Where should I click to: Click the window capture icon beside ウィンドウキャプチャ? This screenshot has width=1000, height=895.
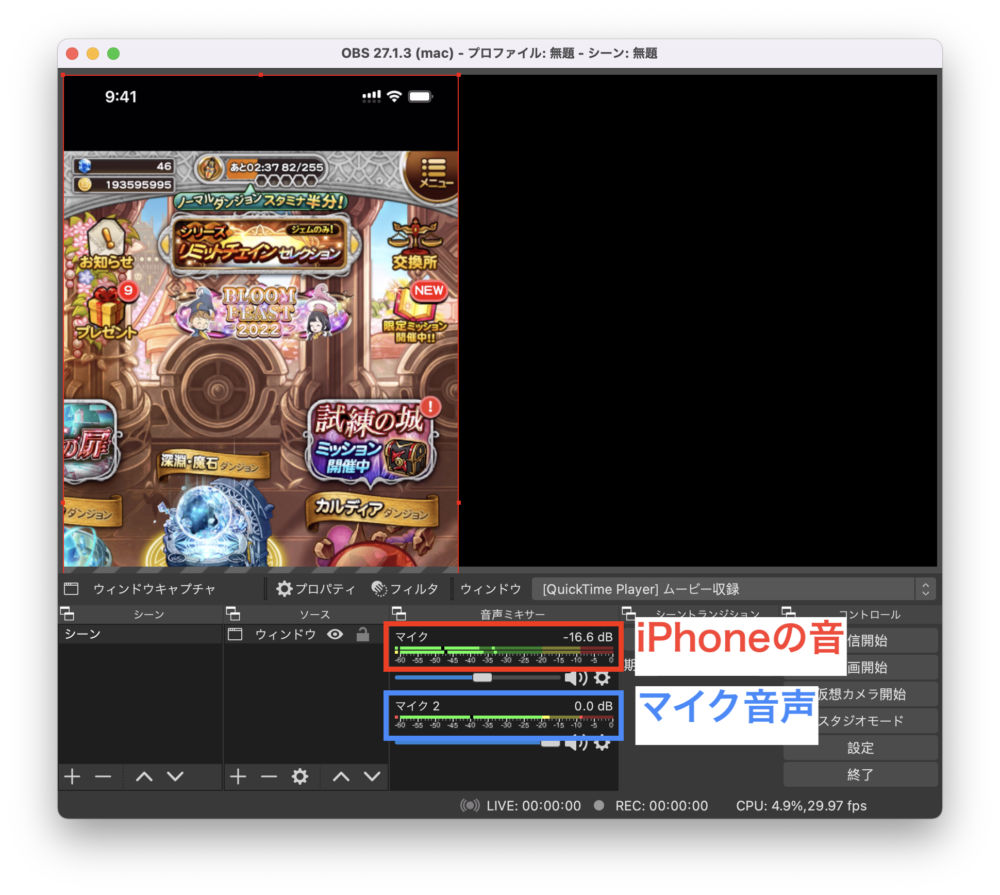point(71,589)
